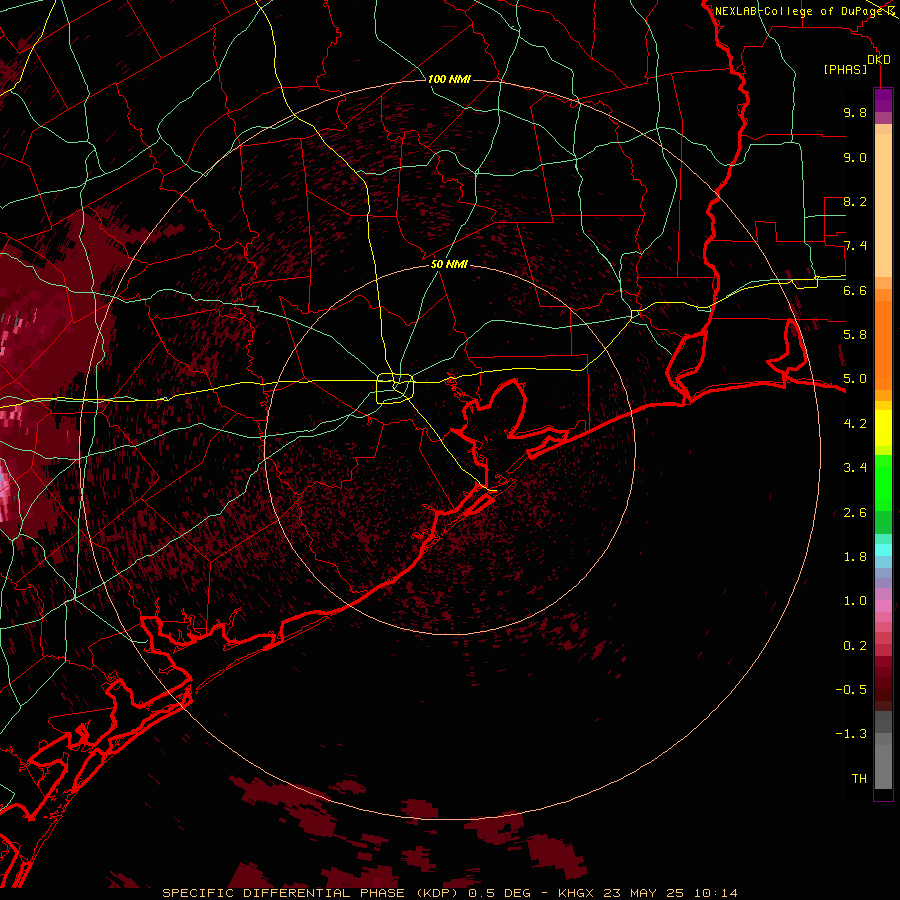Click the 5.8 value on the color scale

coord(855,335)
